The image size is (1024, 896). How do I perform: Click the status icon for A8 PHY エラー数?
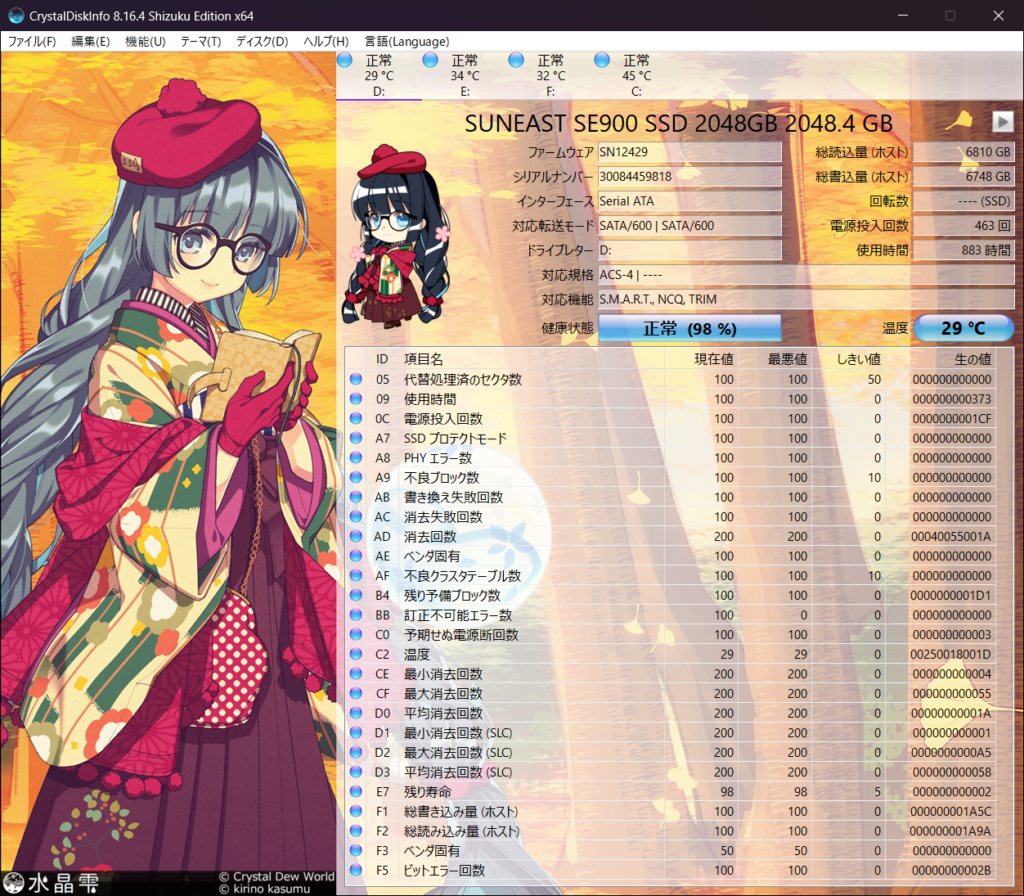click(356, 457)
